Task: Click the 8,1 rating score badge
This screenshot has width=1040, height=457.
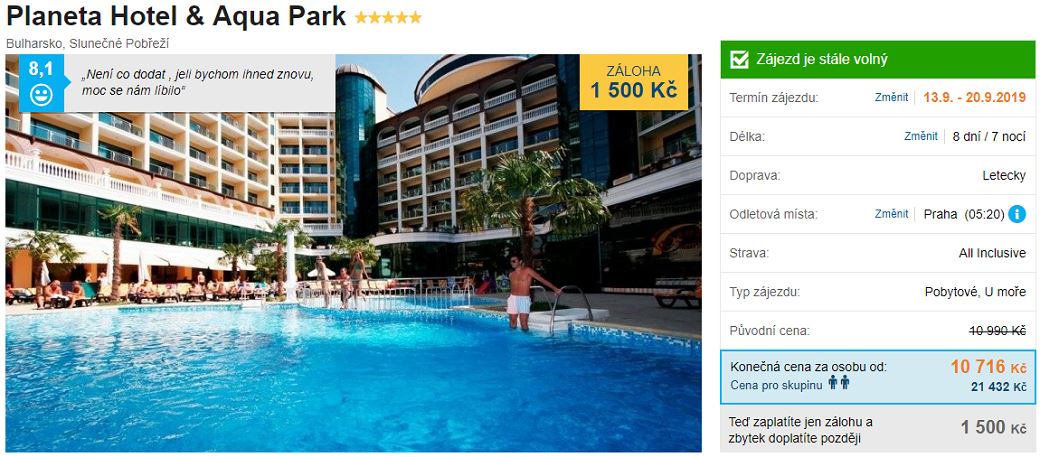Action: click(41, 68)
